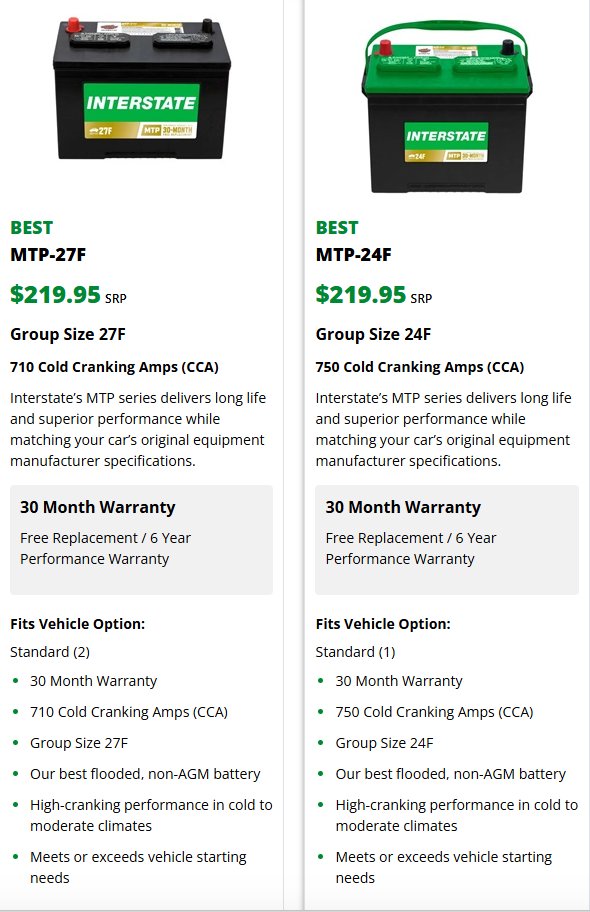Click Standard (2) vehicle option
The height and width of the screenshot is (912, 590).
(50, 652)
